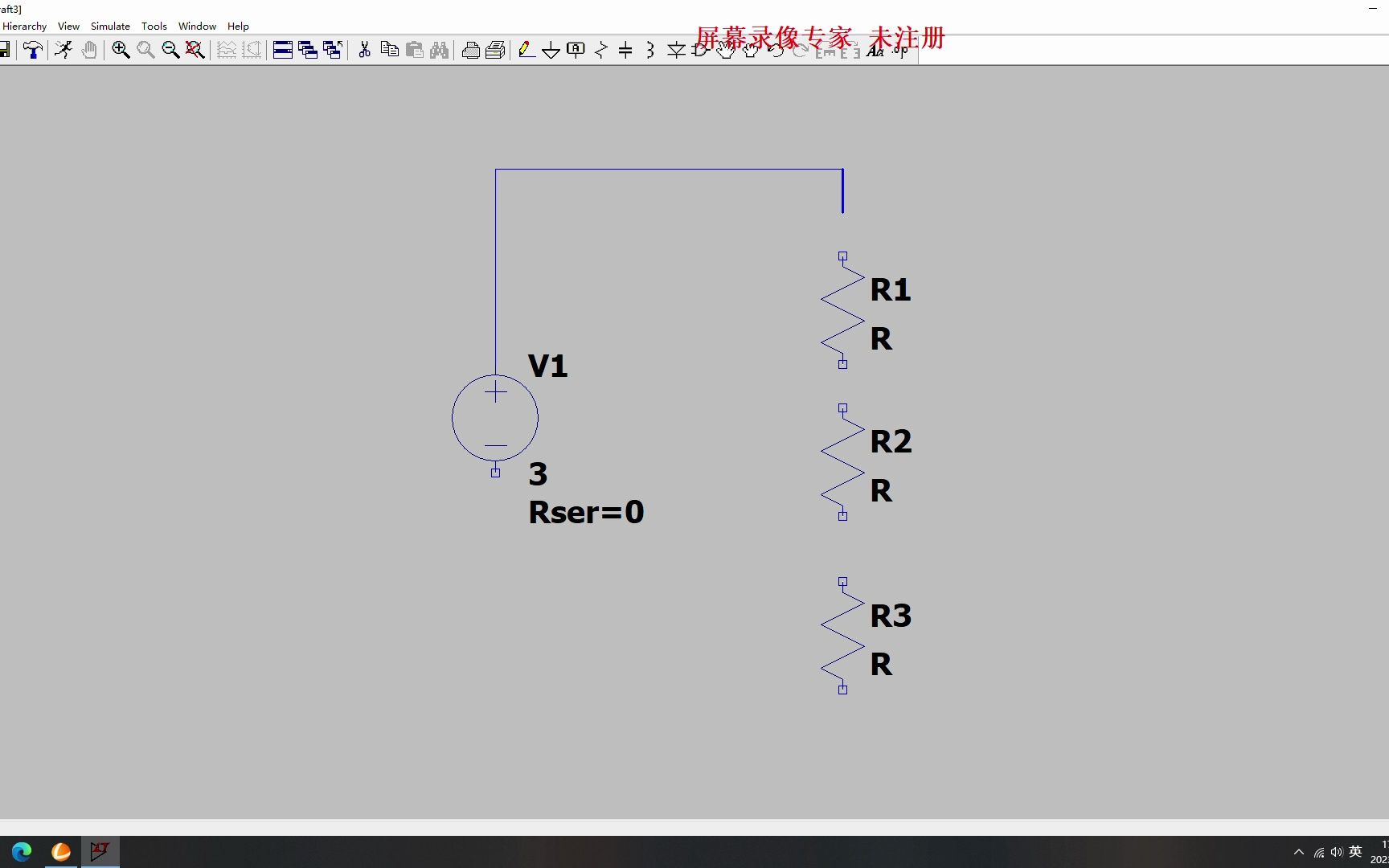
Task: Click the orange app taskbar icon
Action: (61, 851)
